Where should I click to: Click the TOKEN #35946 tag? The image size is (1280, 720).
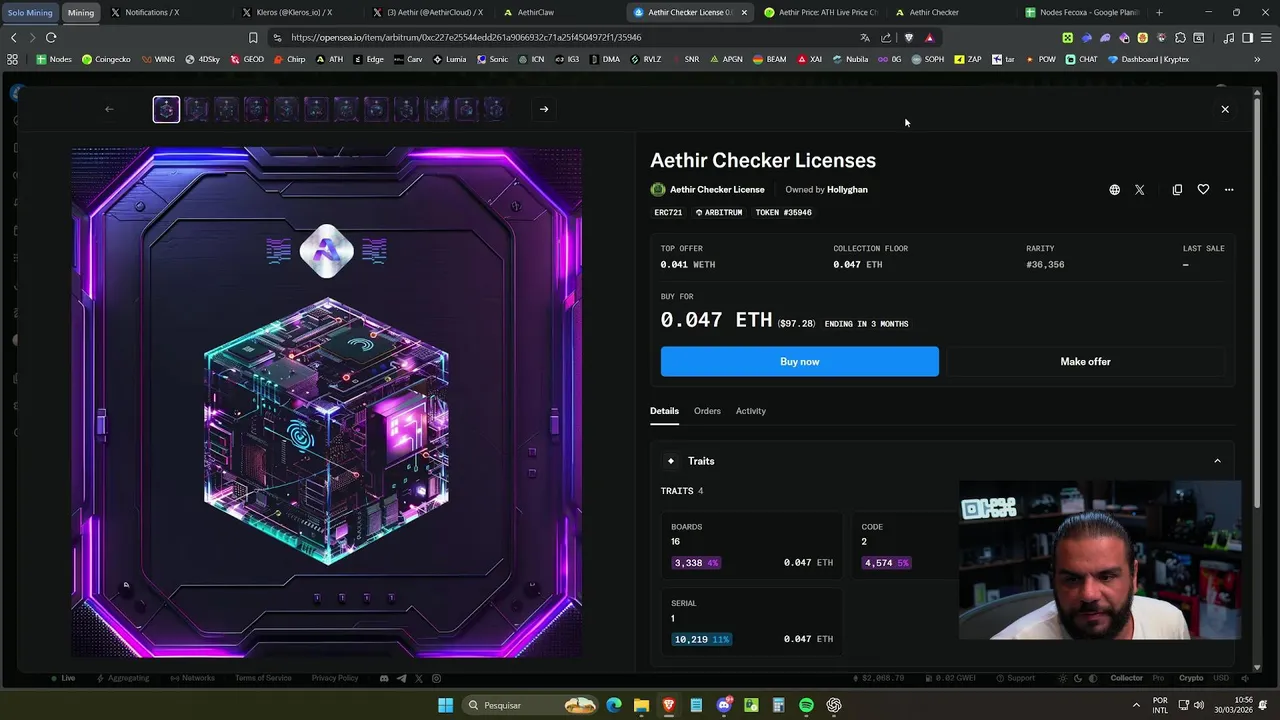[x=784, y=212]
